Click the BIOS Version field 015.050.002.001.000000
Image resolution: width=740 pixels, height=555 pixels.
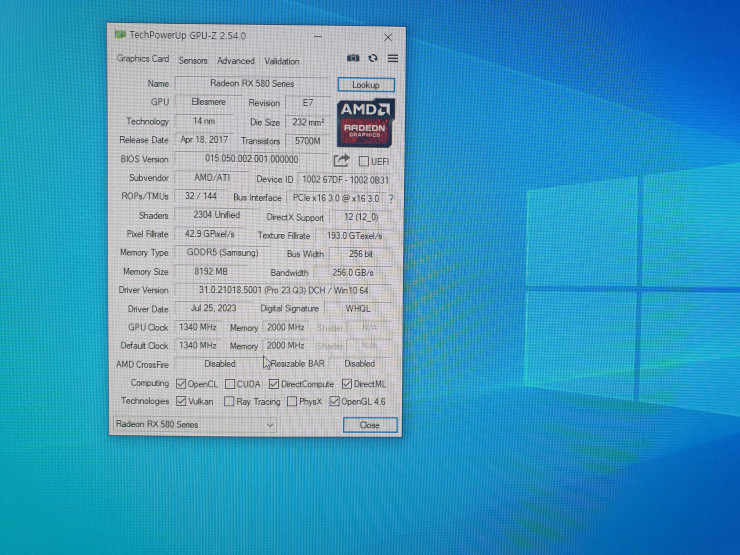(252, 159)
